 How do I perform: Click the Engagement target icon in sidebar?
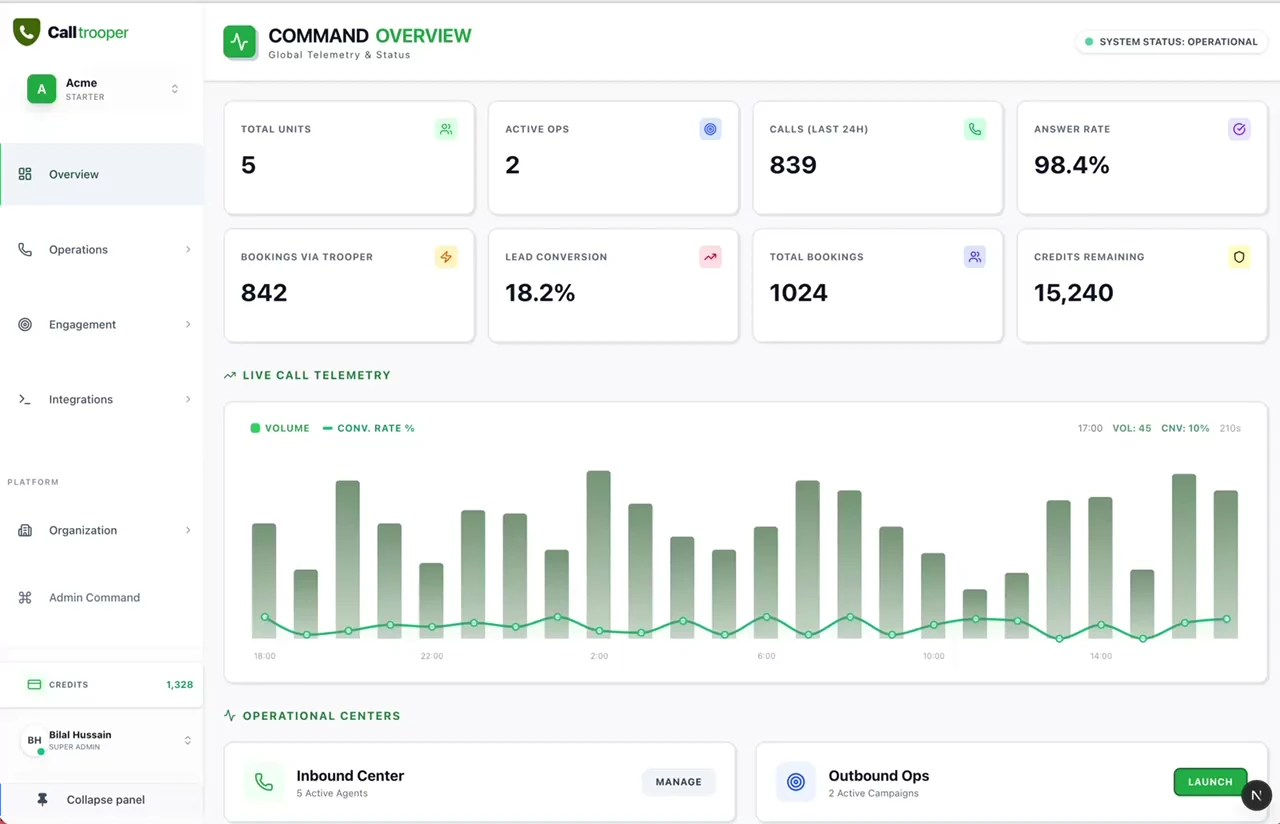click(25, 324)
